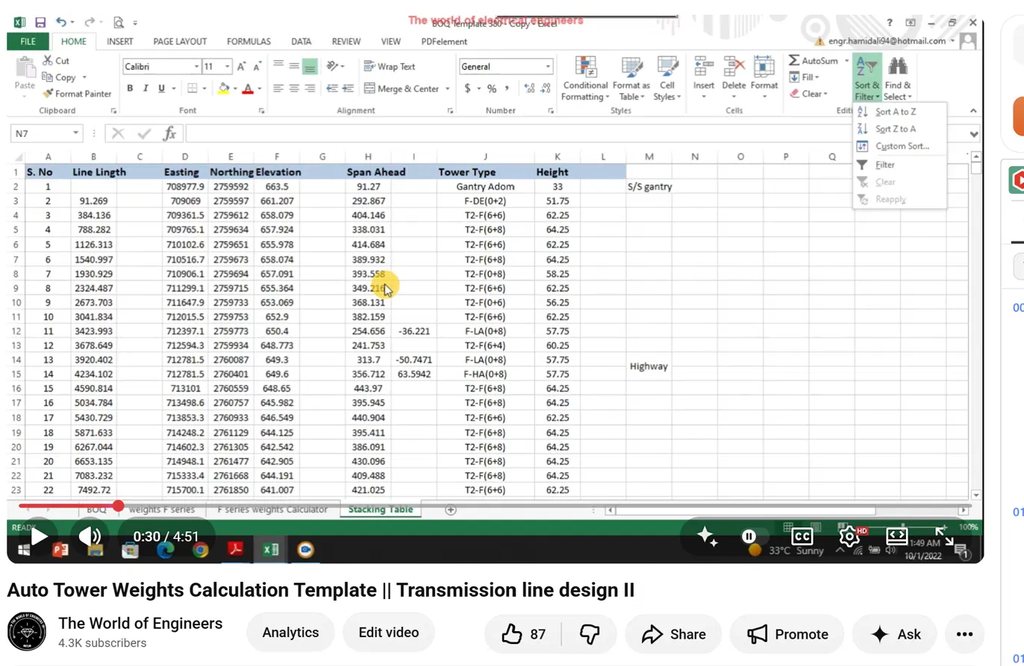The height and width of the screenshot is (666, 1024).
Task: Open the FILE tab
Action: [28, 41]
